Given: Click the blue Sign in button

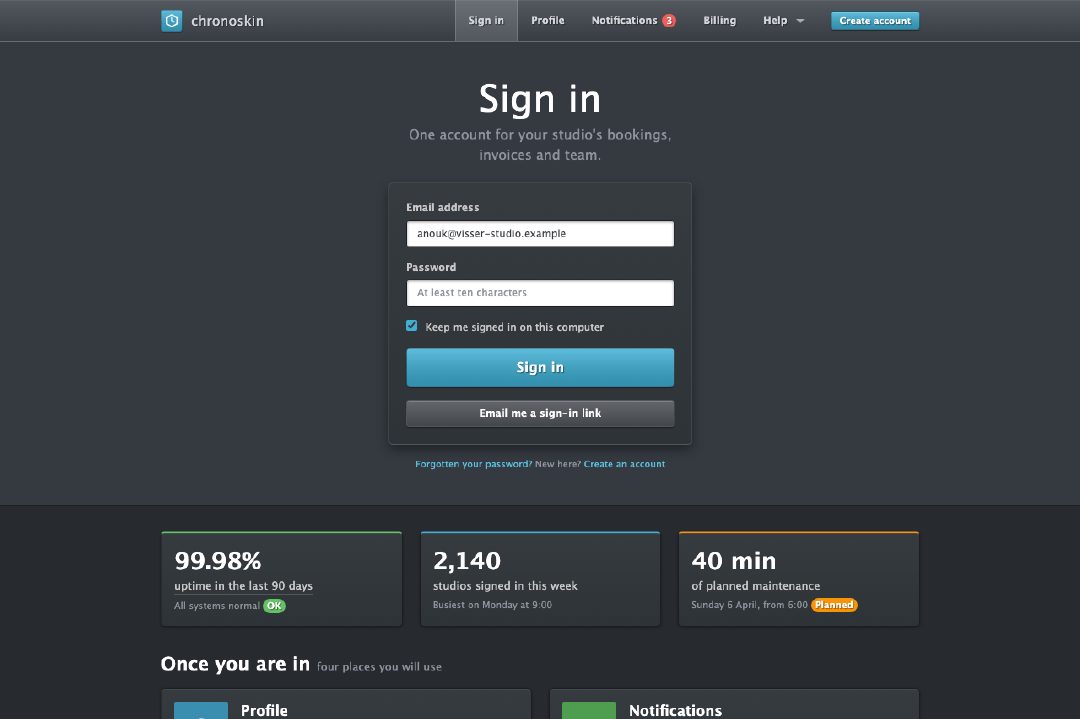Looking at the screenshot, I should 540,367.
